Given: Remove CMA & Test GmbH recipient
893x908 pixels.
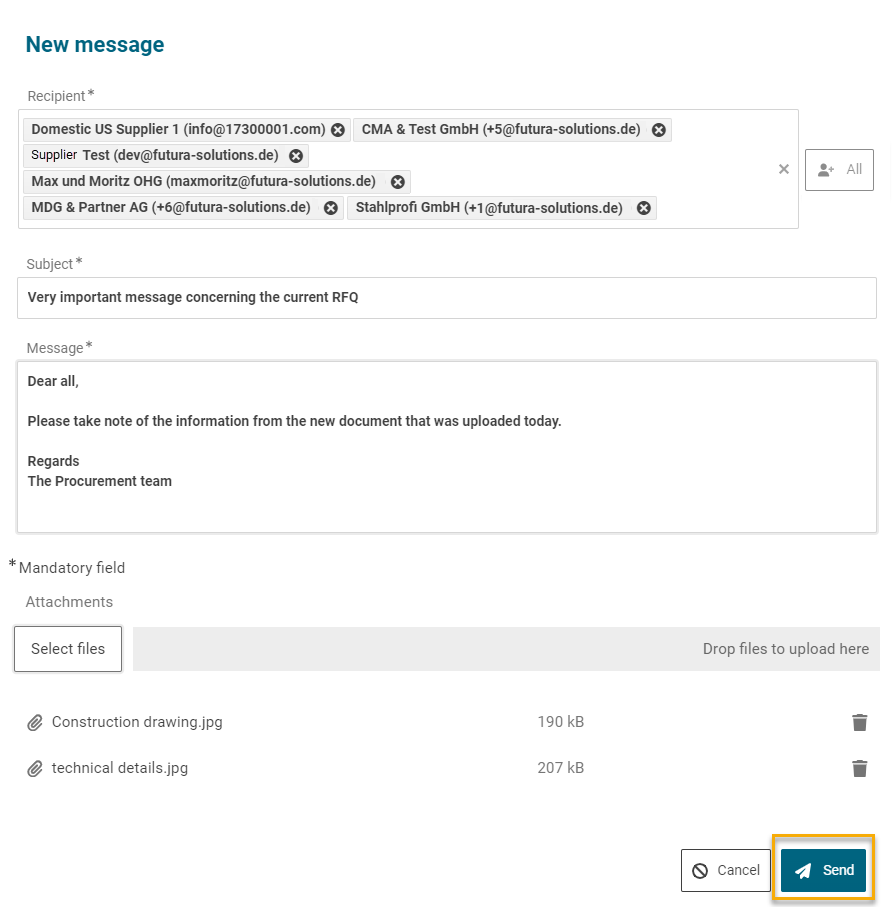Looking at the screenshot, I should click(658, 130).
